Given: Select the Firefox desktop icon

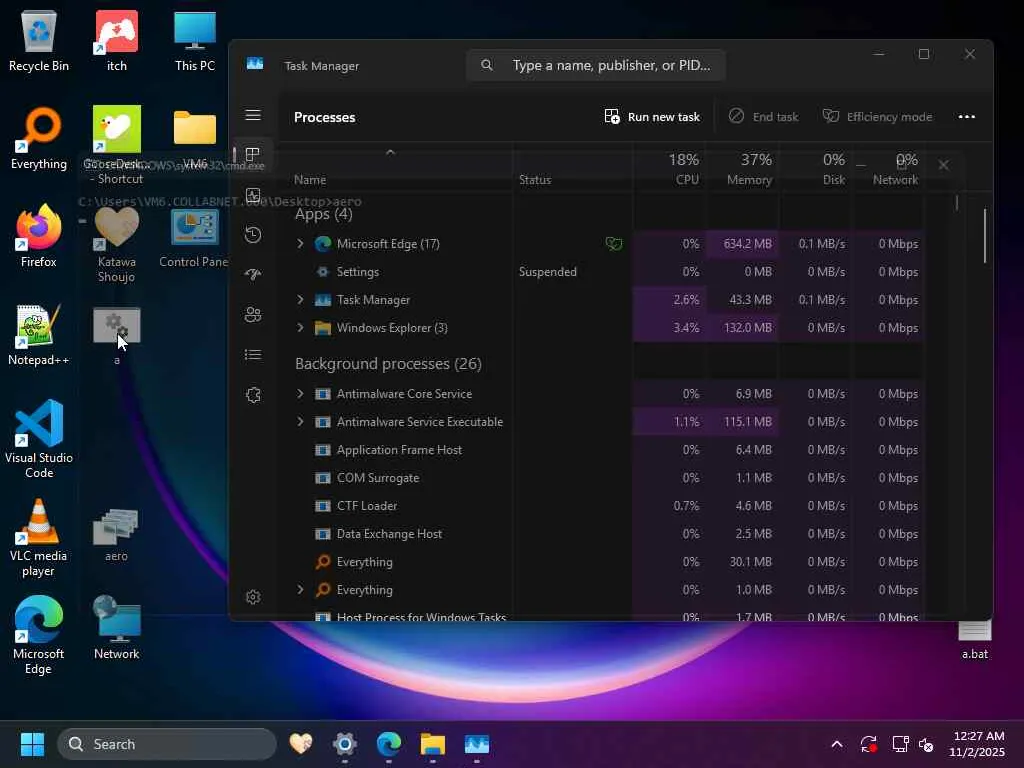Looking at the screenshot, I should [39, 236].
